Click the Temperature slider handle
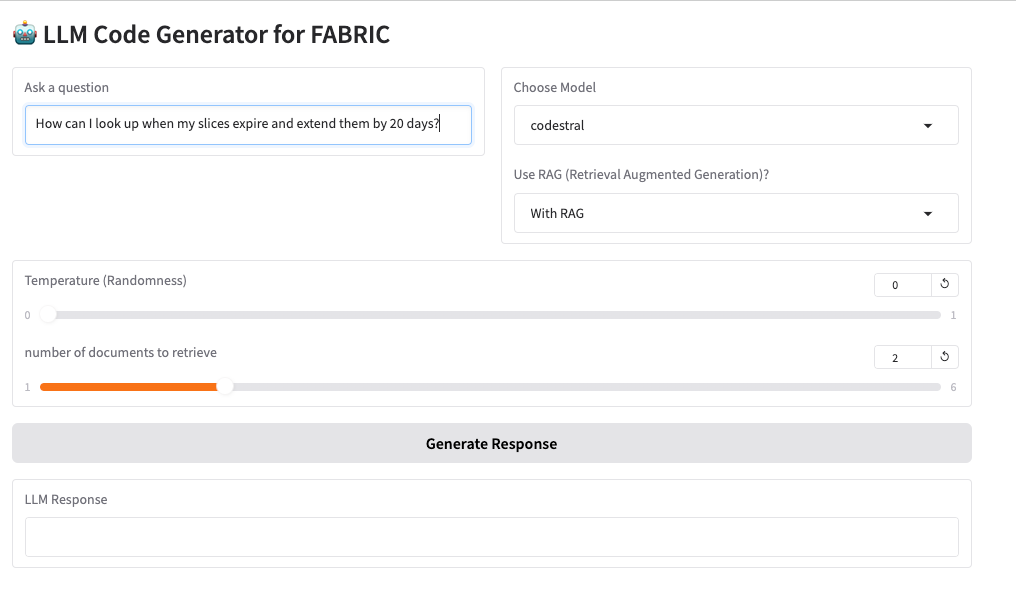The width and height of the screenshot is (1016, 589). tap(48, 315)
